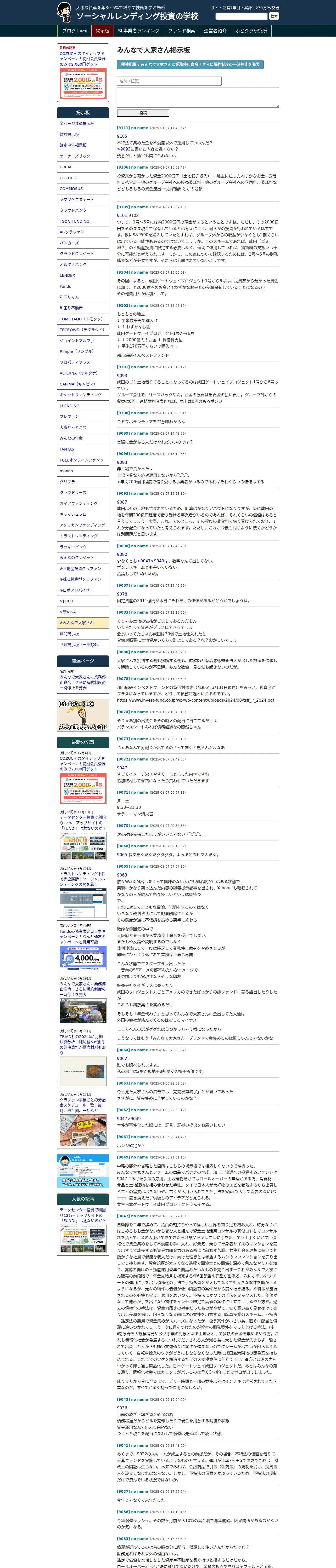Screen dimensions: 336x1568
Task: Open the LENDEX board link
Action: coord(83,276)
